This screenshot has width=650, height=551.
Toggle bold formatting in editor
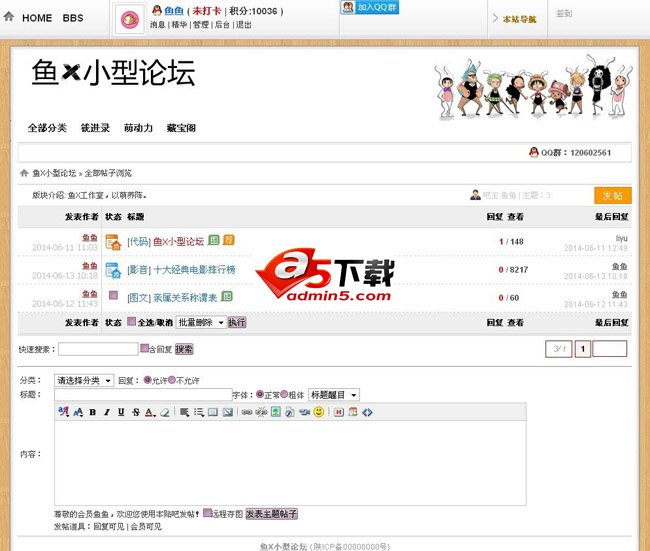click(x=93, y=412)
